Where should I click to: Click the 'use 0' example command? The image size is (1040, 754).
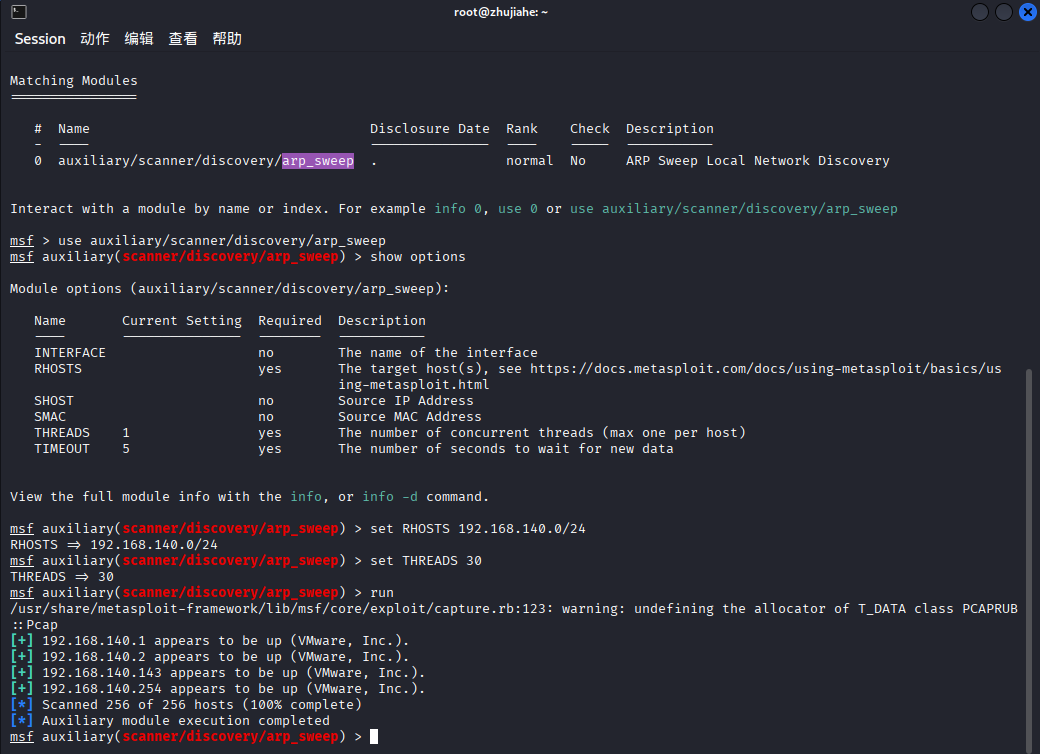517,209
